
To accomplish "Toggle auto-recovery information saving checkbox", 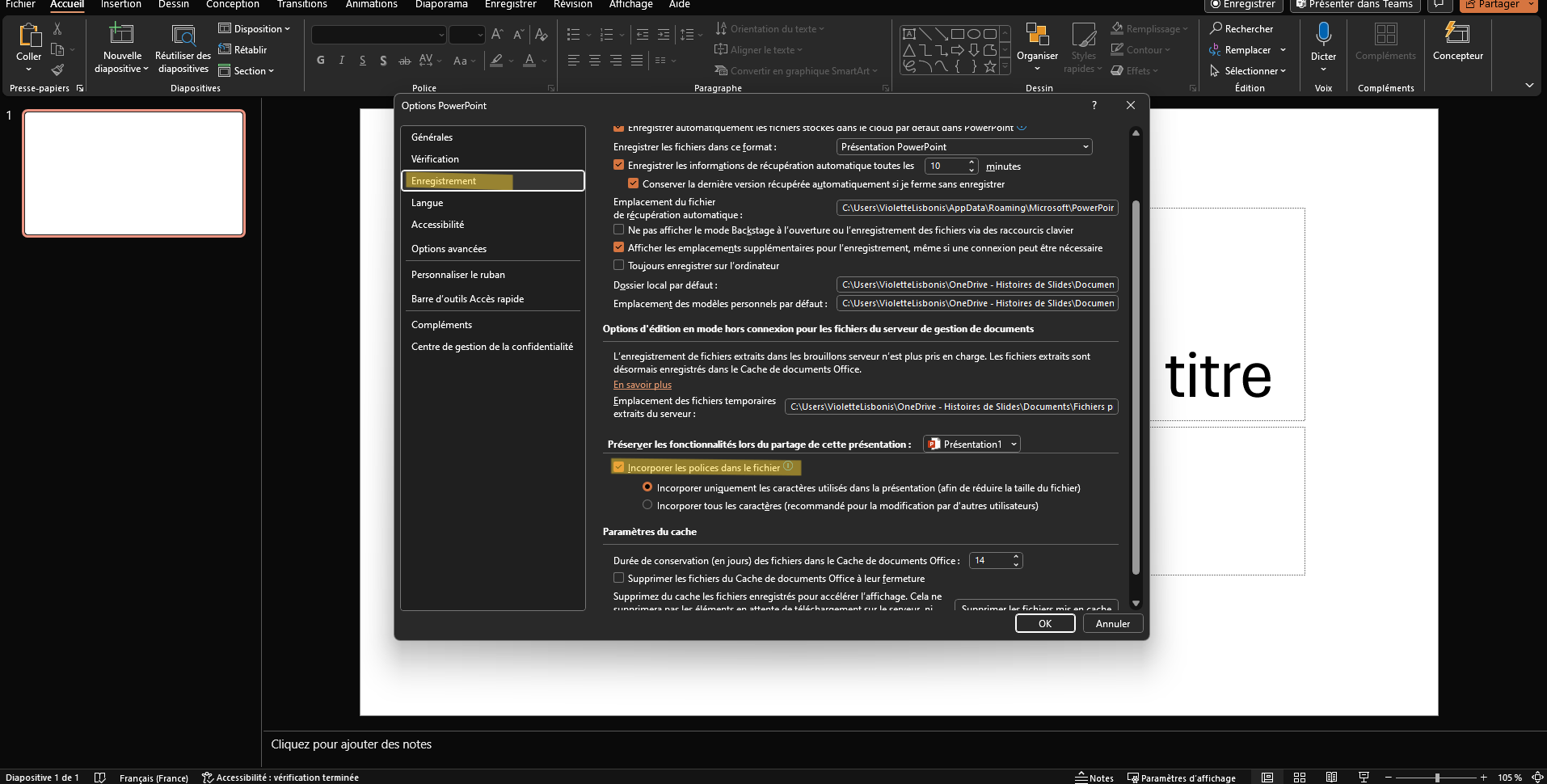I will click(x=619, y=165).
